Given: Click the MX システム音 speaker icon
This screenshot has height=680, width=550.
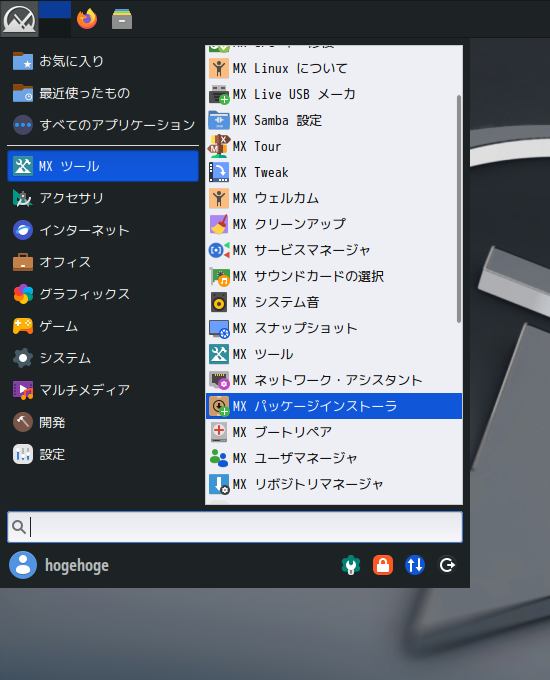Looking at the screenshot, I should tap(219, 302).
